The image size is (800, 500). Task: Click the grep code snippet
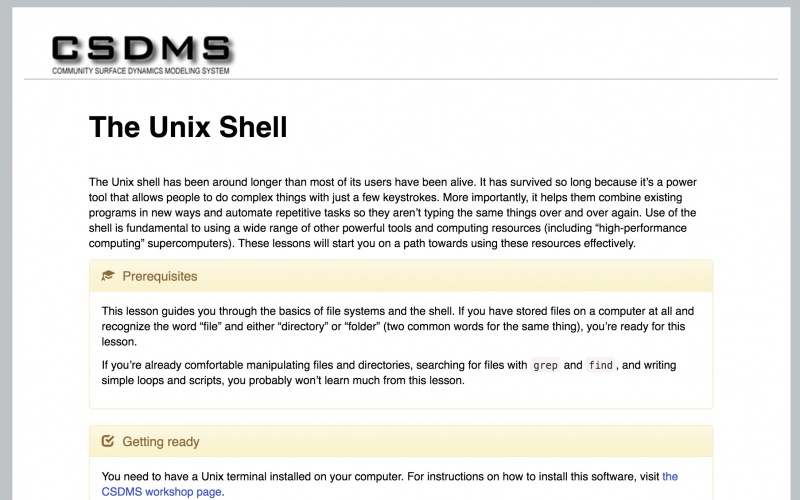[545, 366]
